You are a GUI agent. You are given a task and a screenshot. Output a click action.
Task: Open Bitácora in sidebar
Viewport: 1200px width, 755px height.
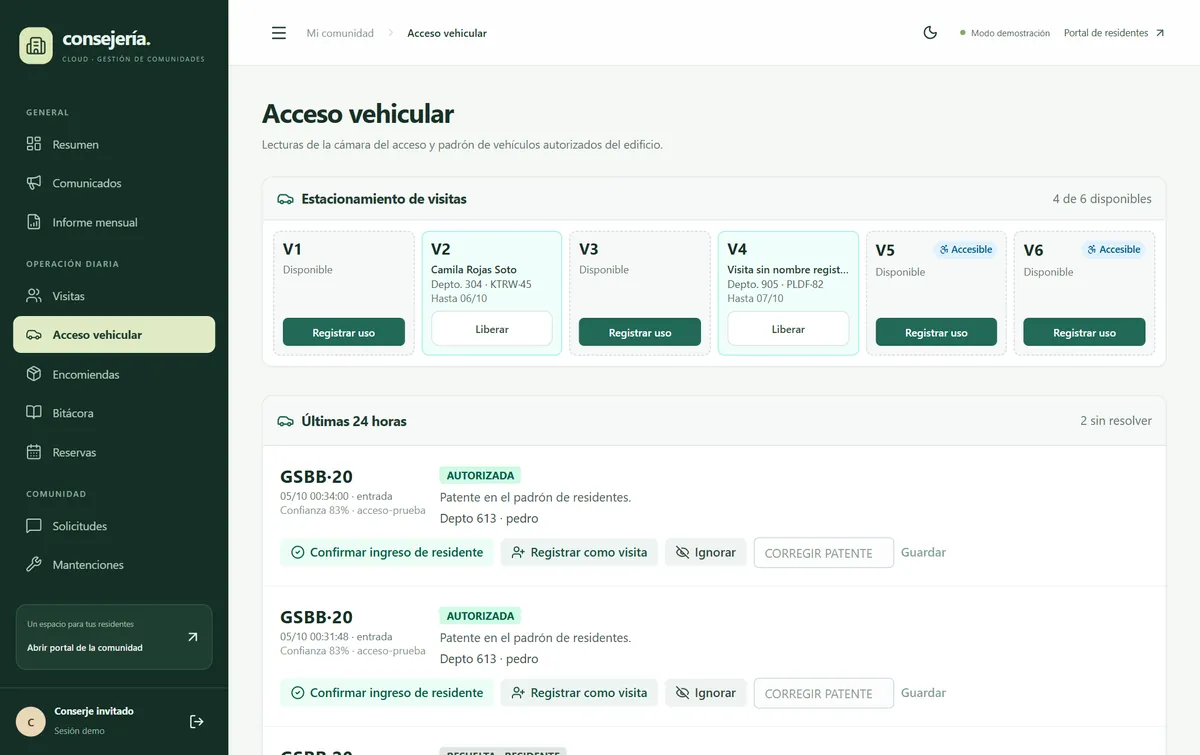(x=114, y=413)
